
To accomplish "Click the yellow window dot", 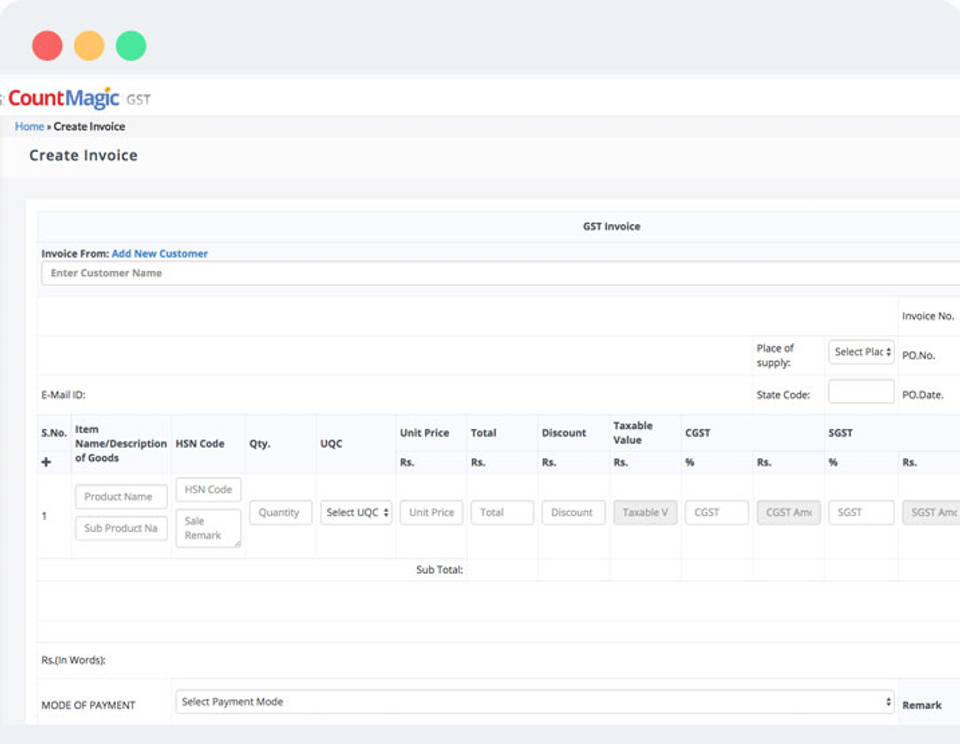I will pos(89,45).
